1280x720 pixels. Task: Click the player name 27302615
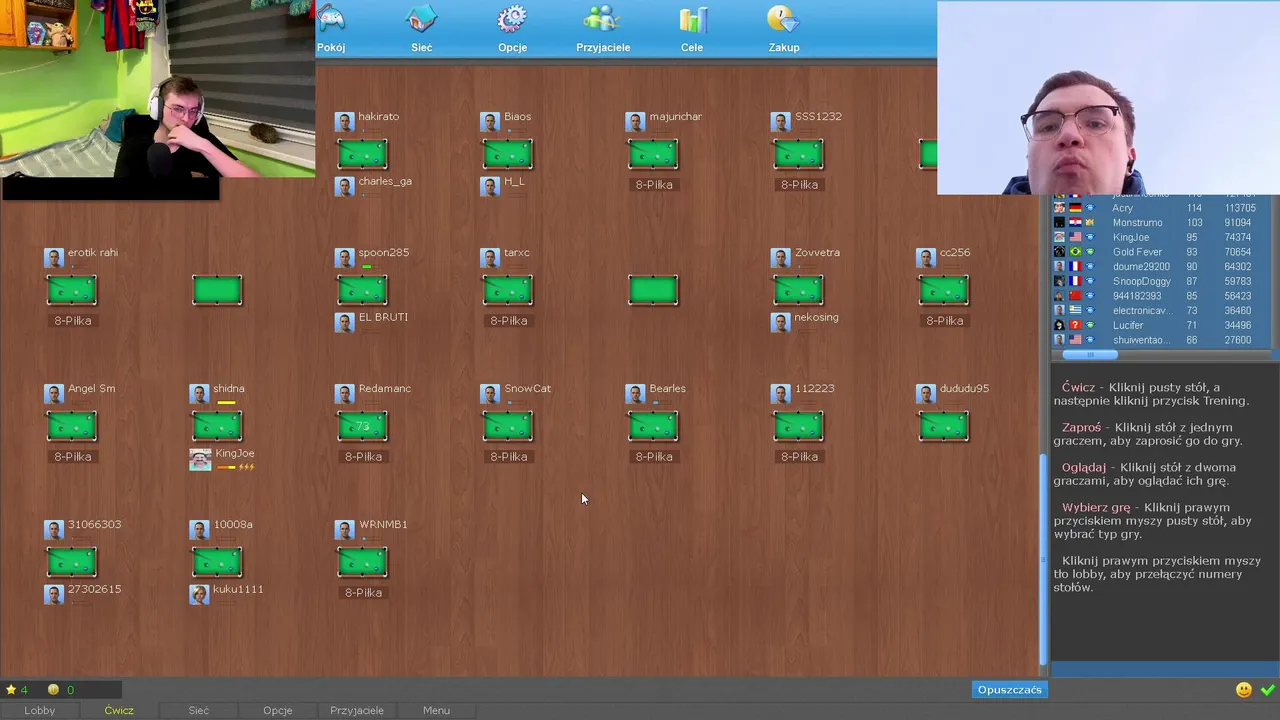[94, 590]
